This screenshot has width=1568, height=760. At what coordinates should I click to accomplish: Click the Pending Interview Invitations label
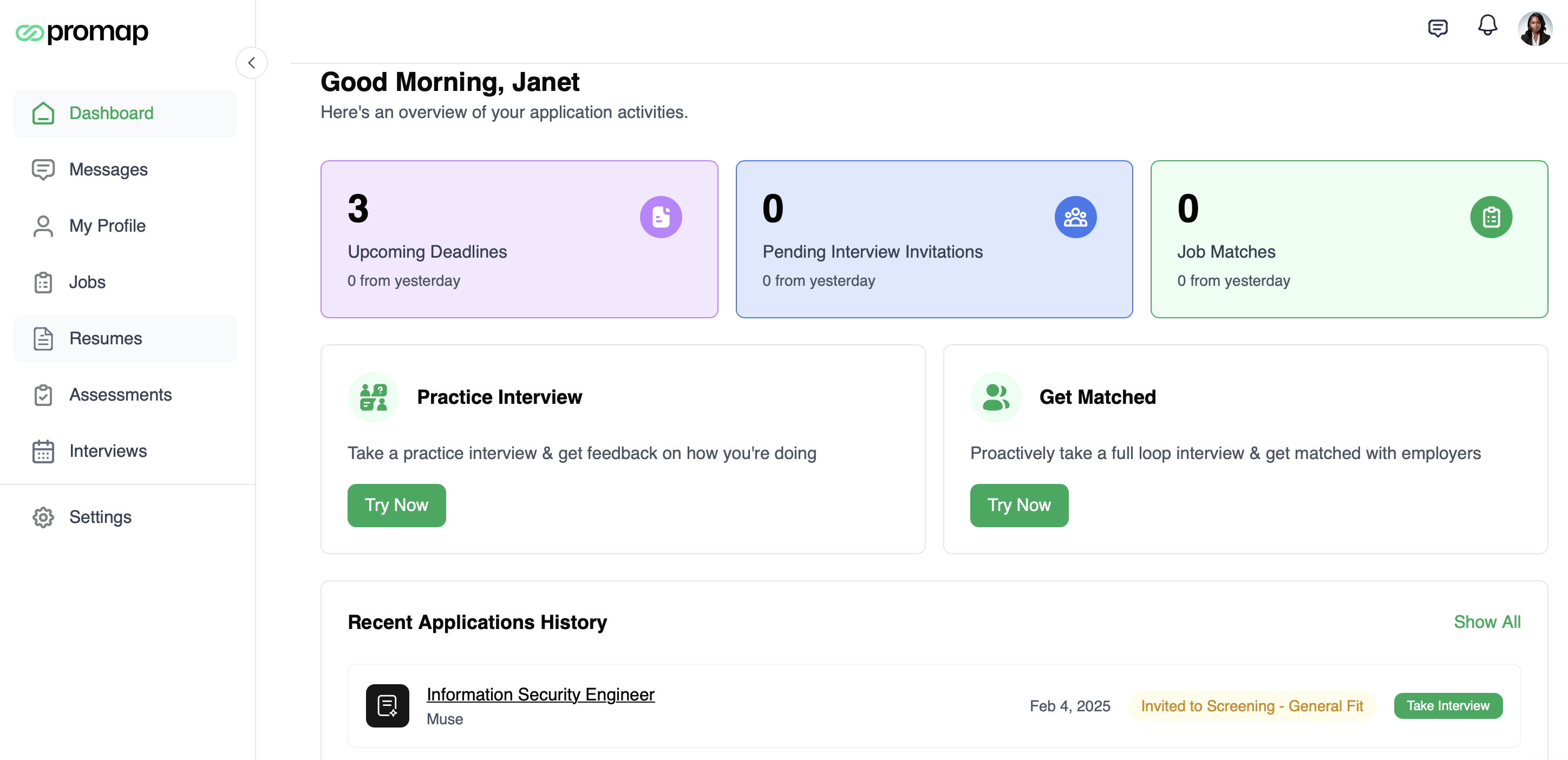click(x=872, y=252)
